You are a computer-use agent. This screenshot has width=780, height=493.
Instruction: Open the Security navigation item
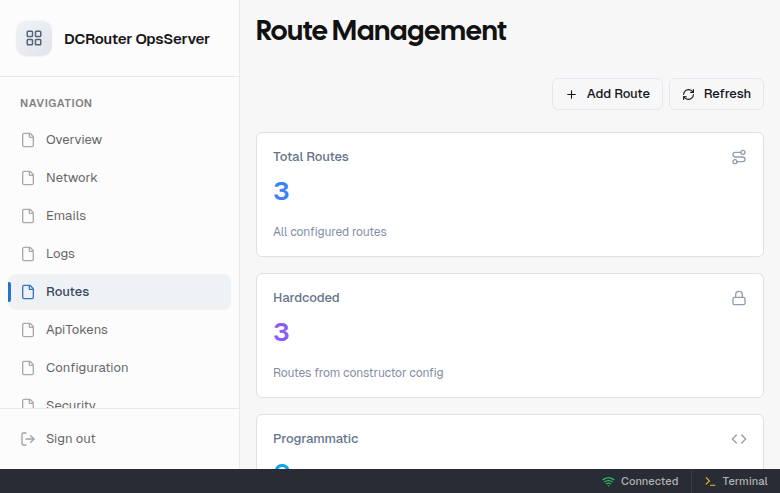coord(71,403)
